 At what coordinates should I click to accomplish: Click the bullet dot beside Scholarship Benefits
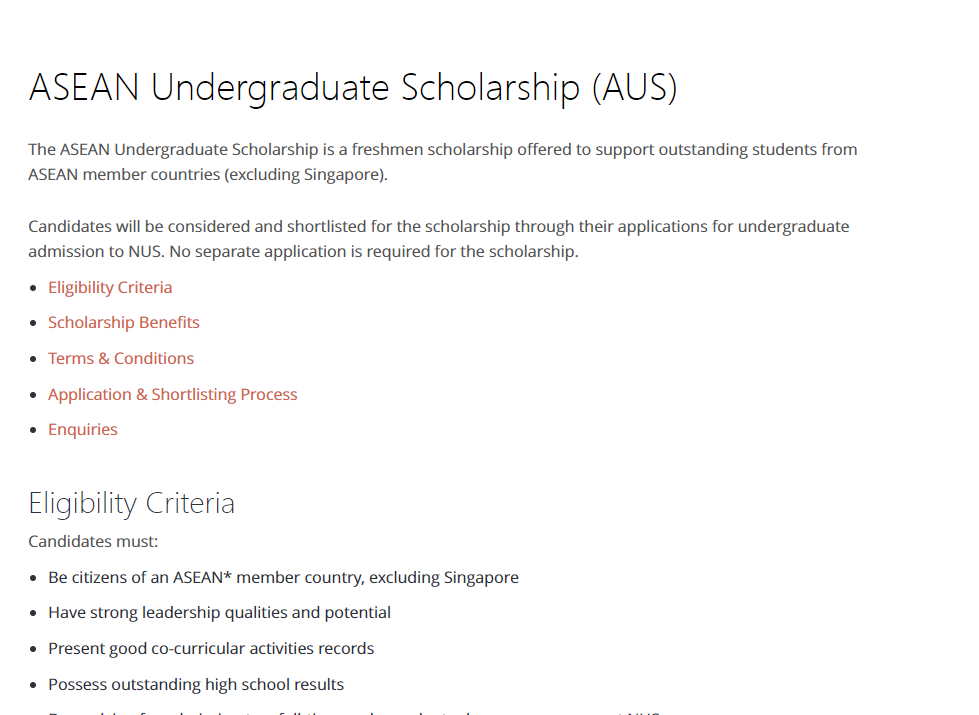pos(33,323)
